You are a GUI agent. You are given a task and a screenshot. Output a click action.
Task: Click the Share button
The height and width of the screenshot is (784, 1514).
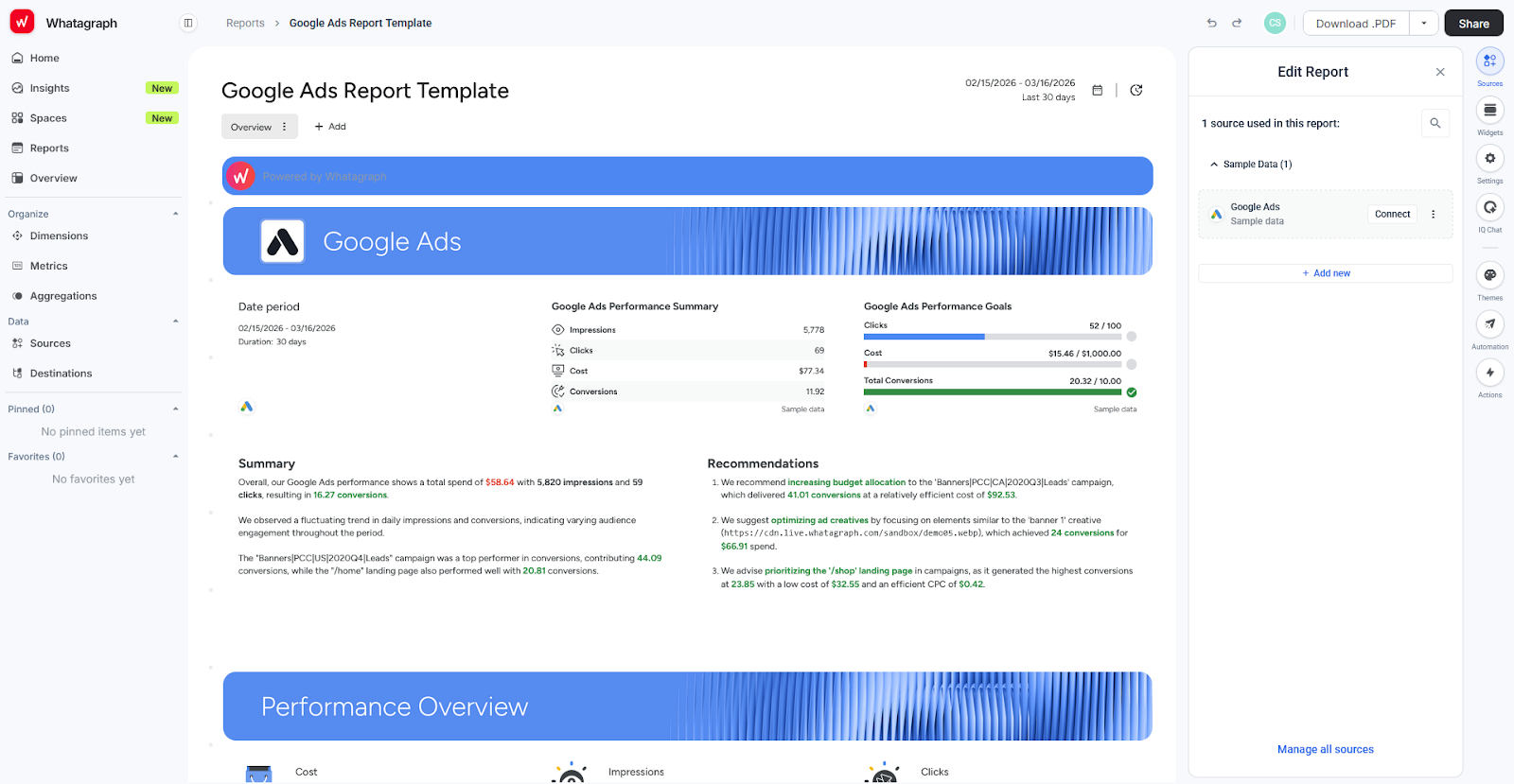(x=1473, y=23)
